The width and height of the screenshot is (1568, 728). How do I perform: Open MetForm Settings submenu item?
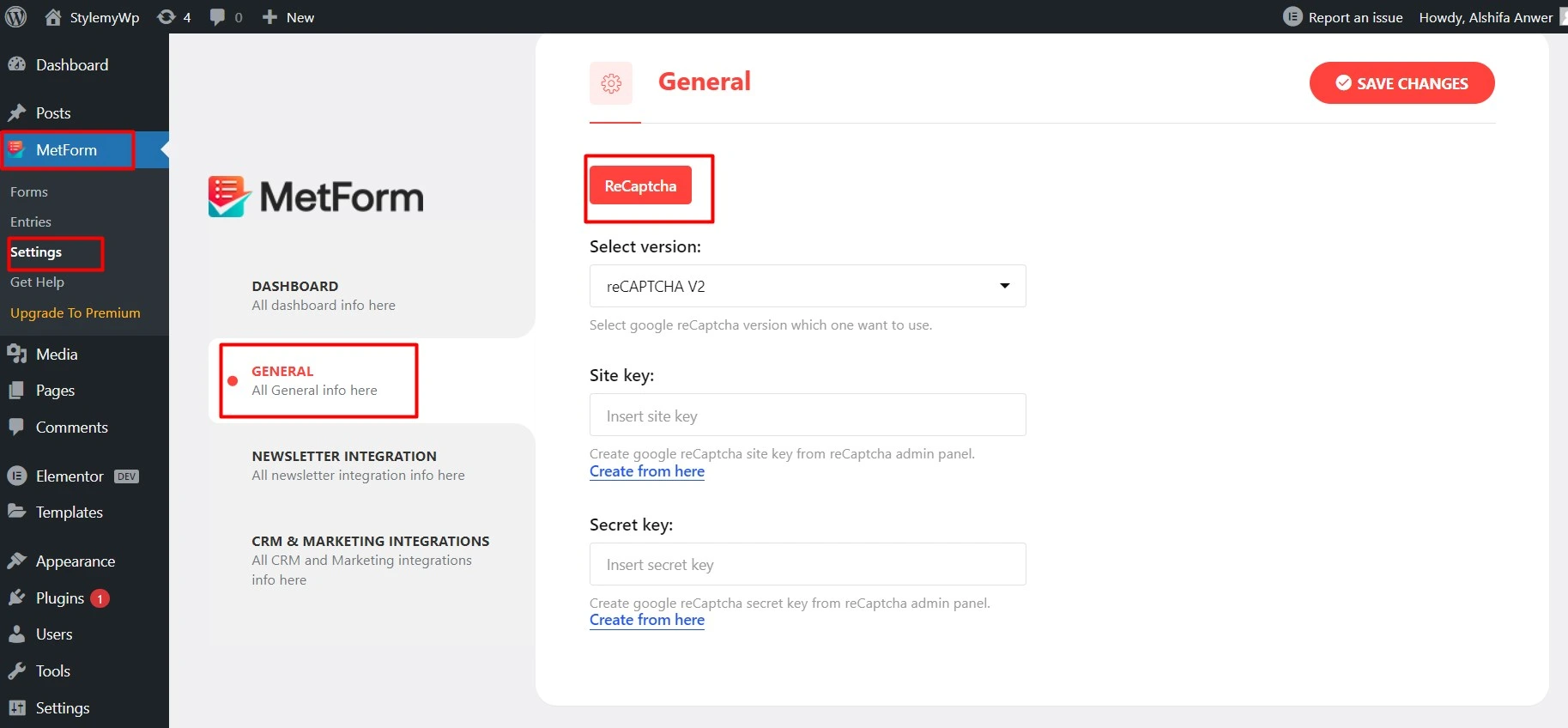pos(36,252)
